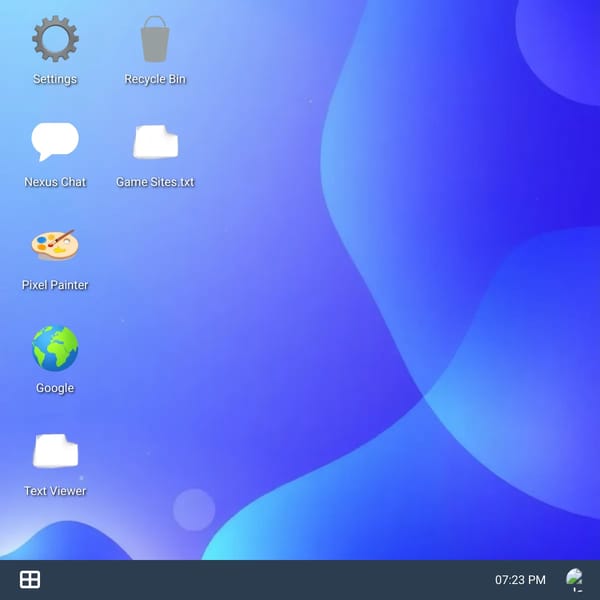Click the system tray icon beside the clock
This screenshot has width=600, height=600.
point(574,579)
